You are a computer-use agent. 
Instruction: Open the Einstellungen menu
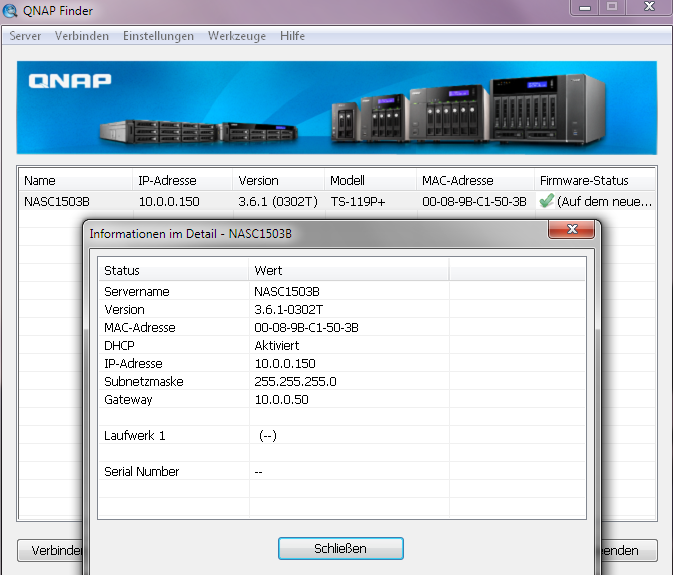[x=158, y=36]
